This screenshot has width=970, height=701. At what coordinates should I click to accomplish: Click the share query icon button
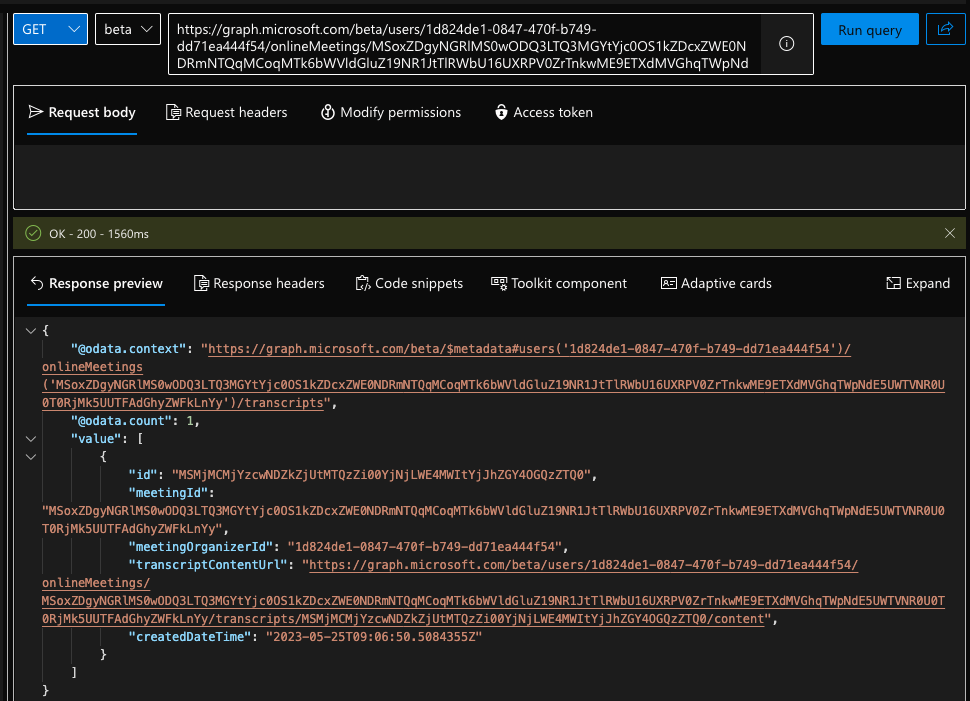(945, 29)
